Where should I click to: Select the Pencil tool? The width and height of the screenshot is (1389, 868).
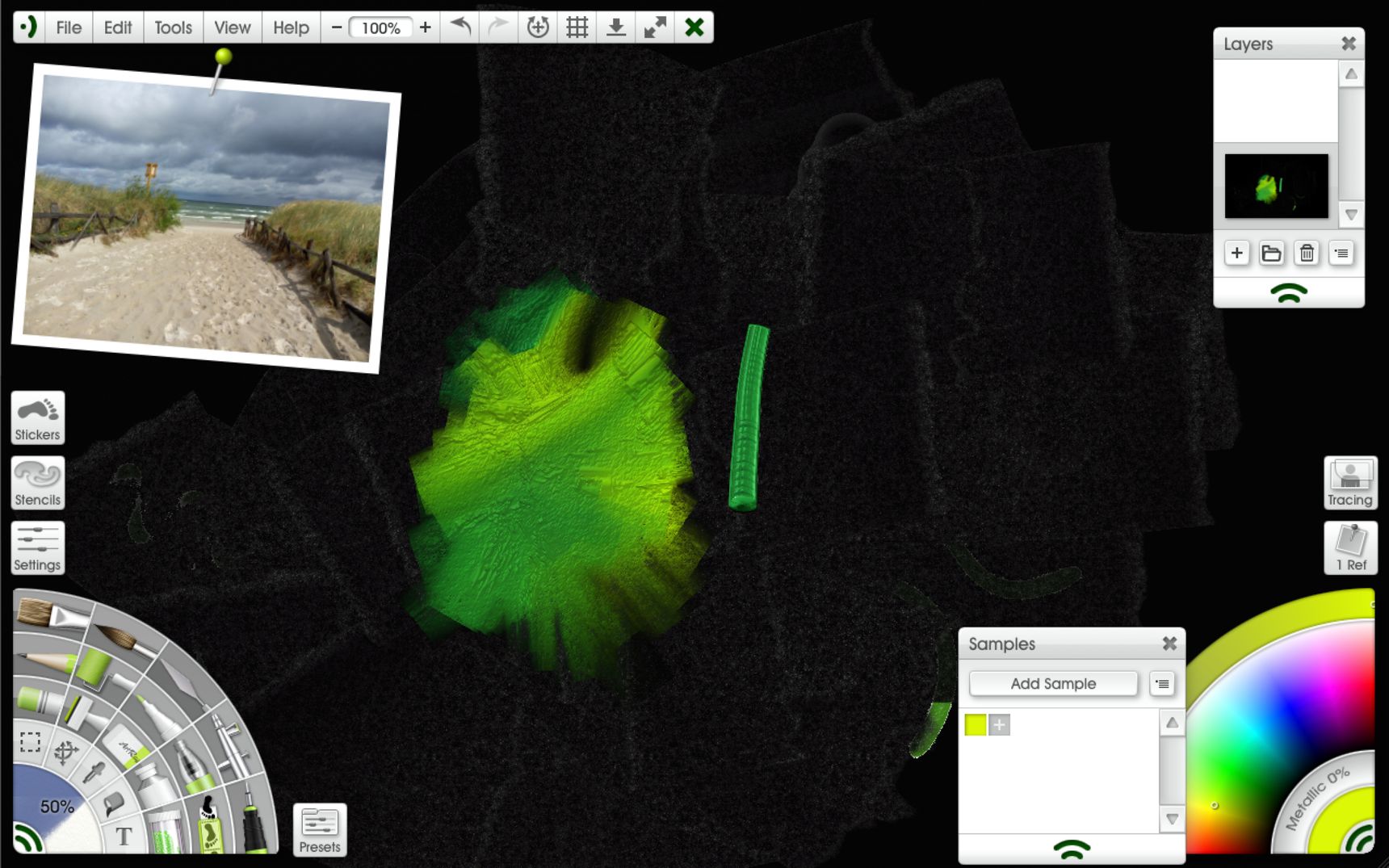[44, 660]
